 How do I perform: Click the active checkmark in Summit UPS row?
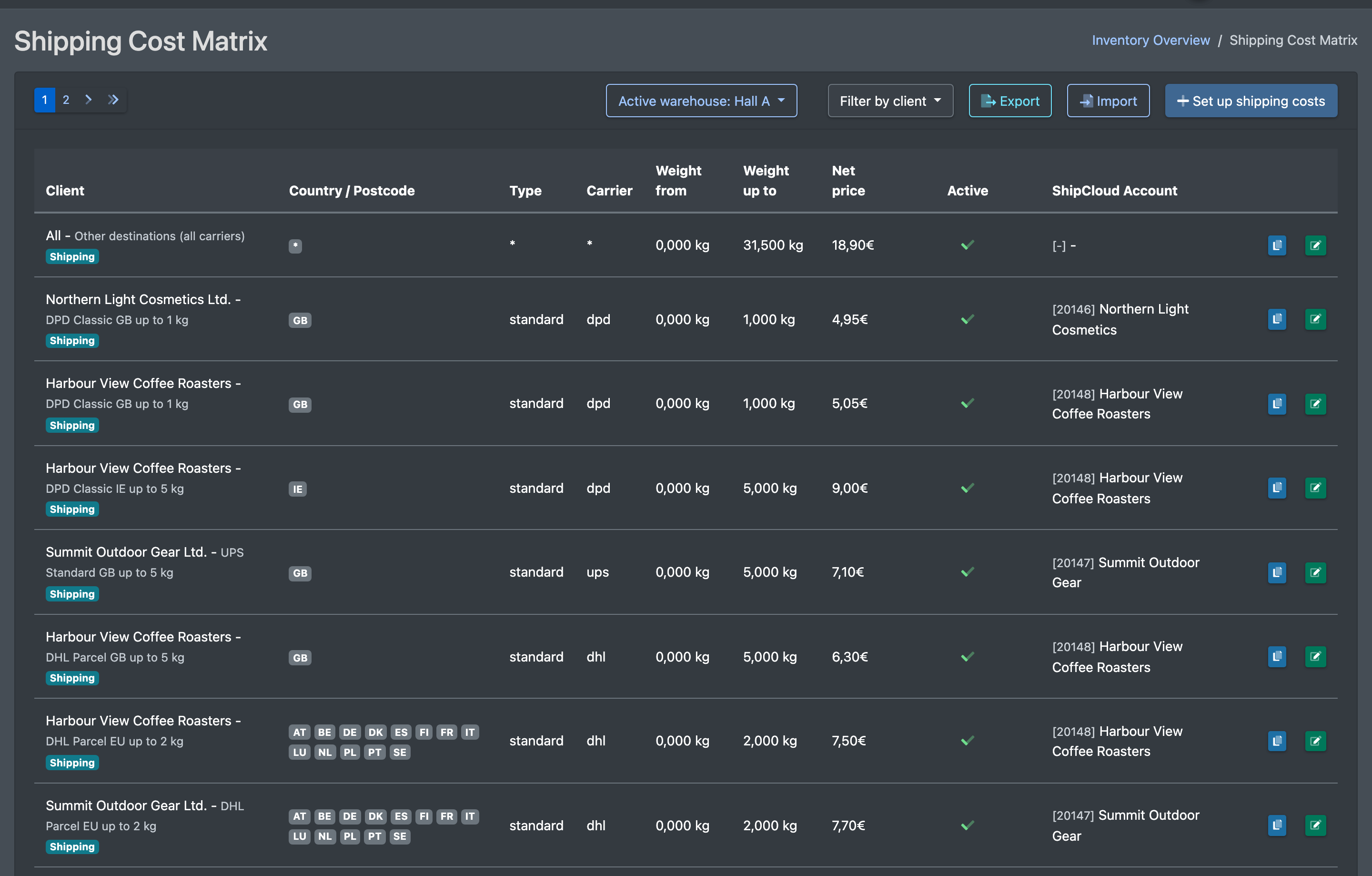click(x=967, y=571)
